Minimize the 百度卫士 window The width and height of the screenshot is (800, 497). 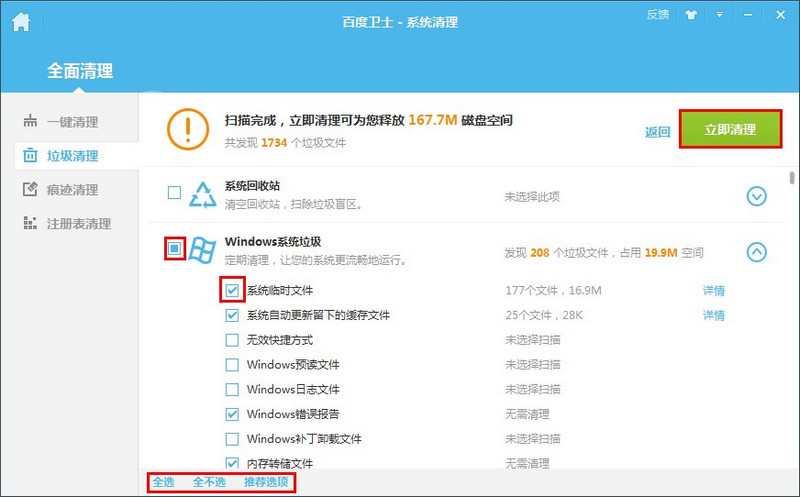748,15
